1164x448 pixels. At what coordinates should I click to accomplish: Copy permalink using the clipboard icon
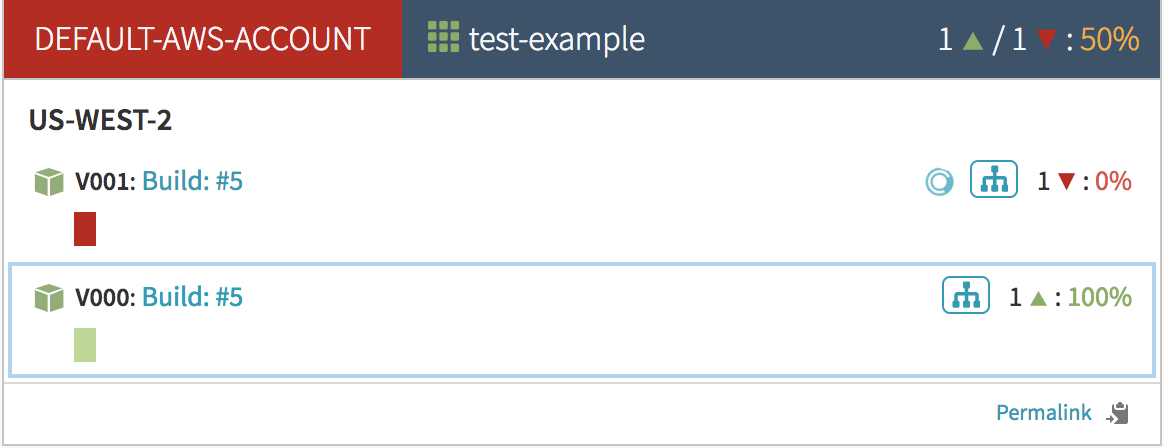[1118, 413]
